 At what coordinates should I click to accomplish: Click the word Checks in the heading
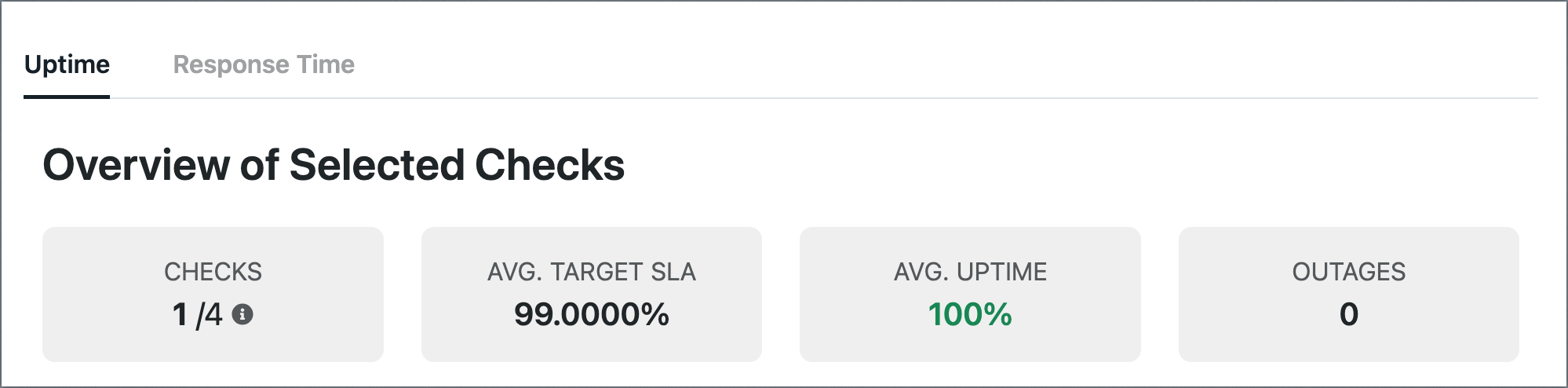click(549, 165)
